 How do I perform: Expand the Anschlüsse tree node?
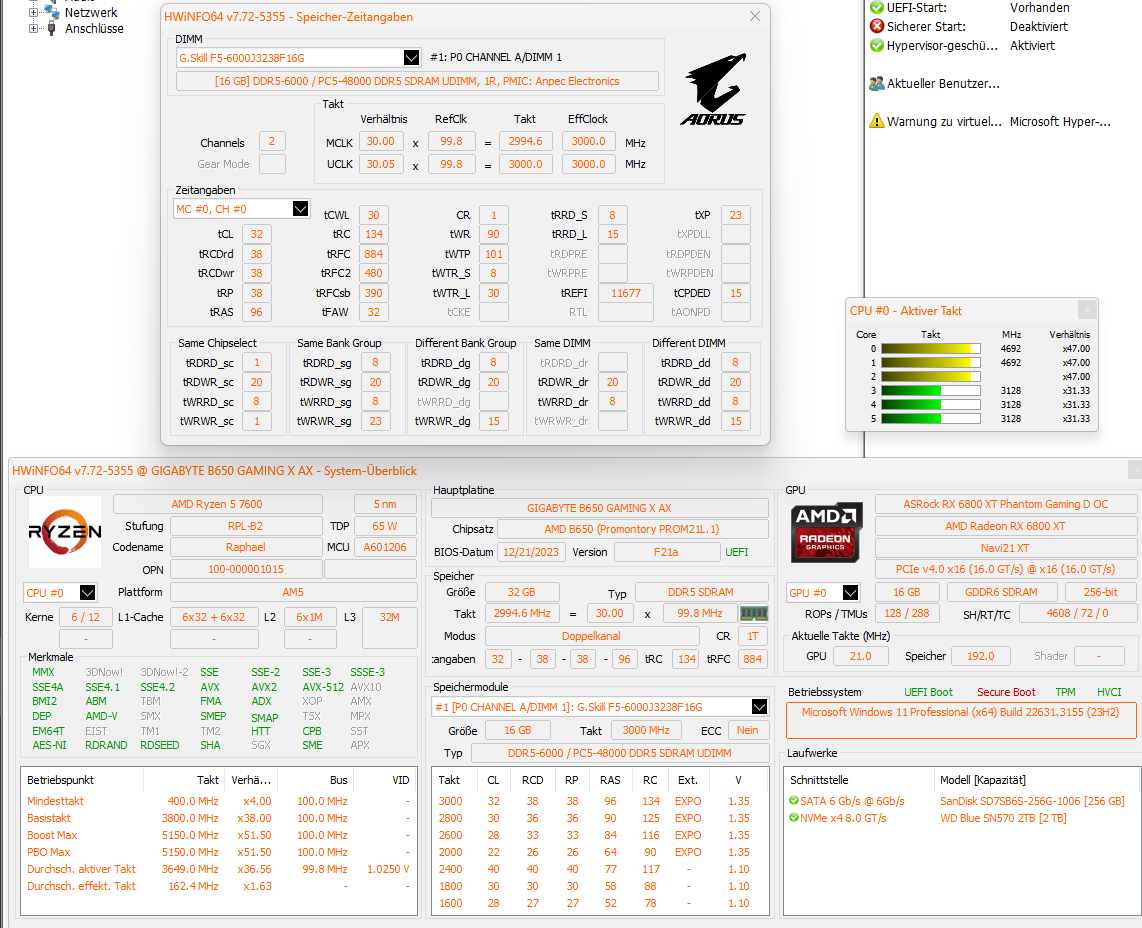33,28
